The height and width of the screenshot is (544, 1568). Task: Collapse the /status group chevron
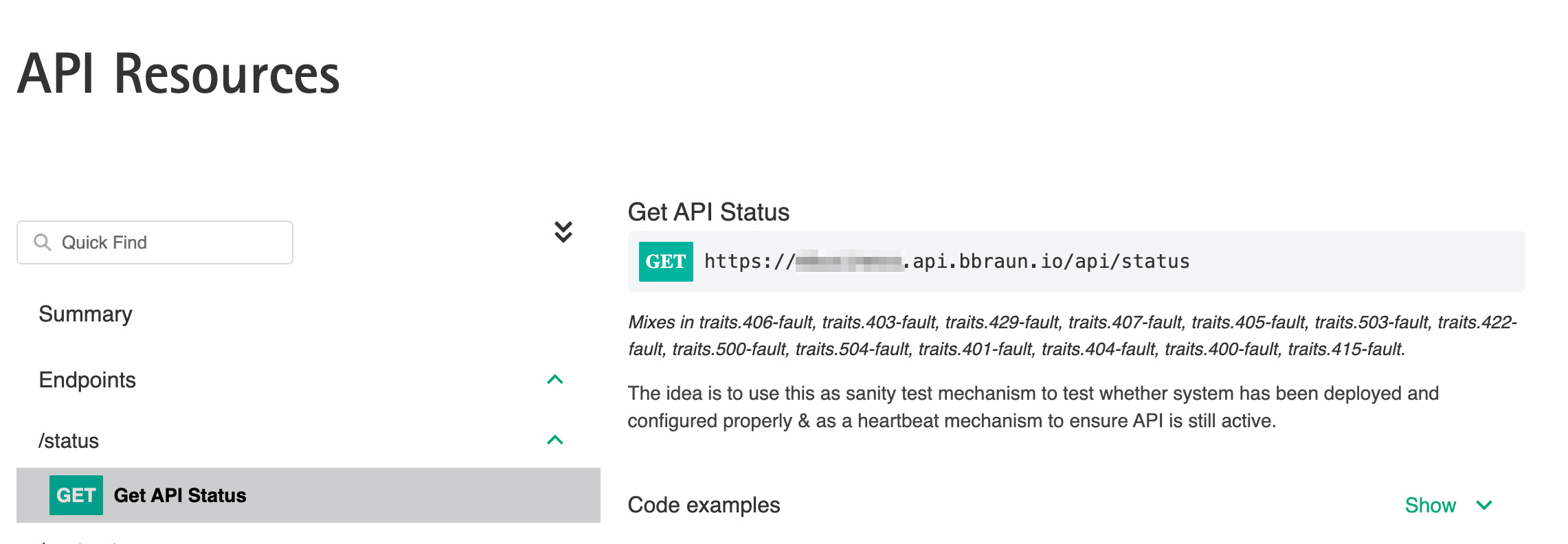coord(555,440)
